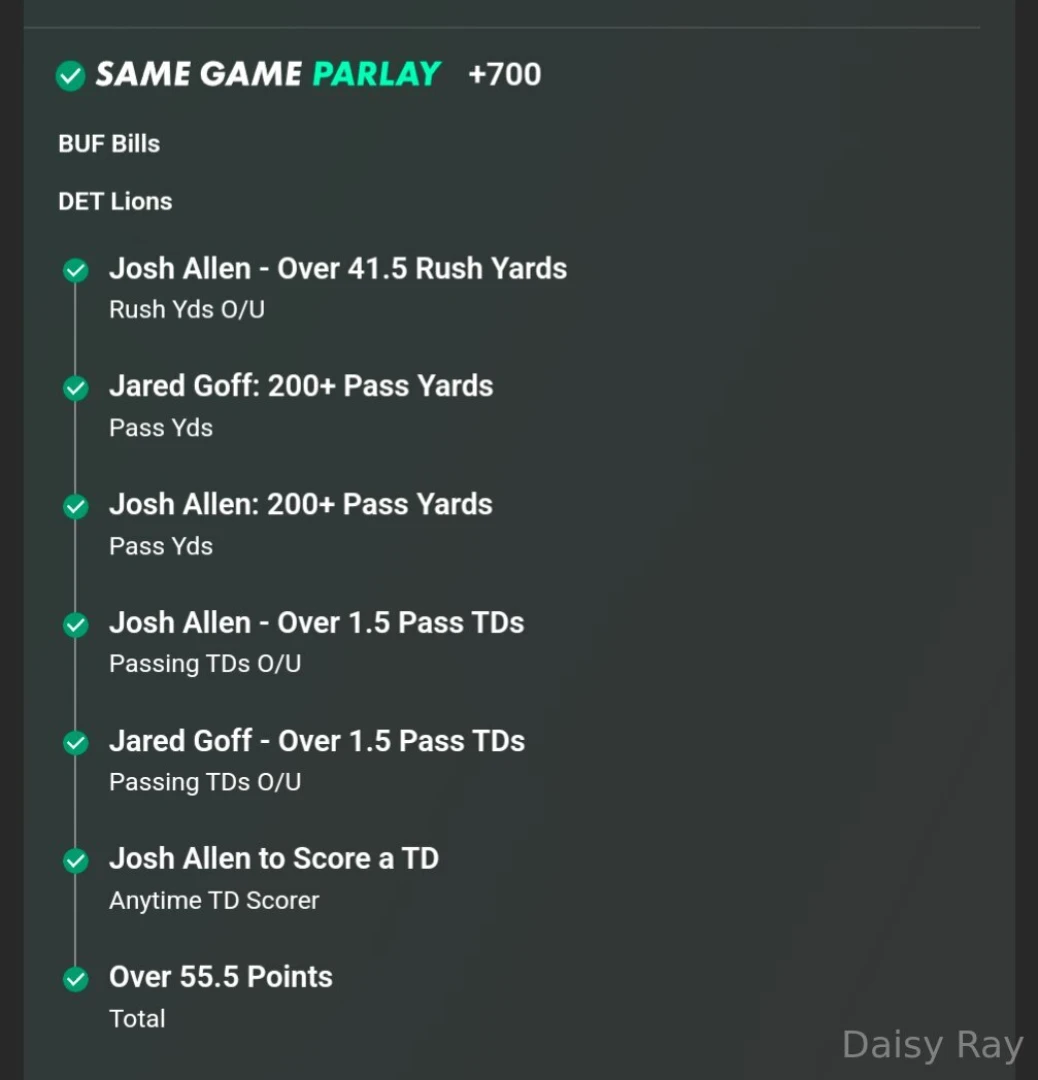Viewport: 1038px width, 1080px height.
Task: Click the Daisy Ray watermark text
Action: click(x=931, y=1044)
